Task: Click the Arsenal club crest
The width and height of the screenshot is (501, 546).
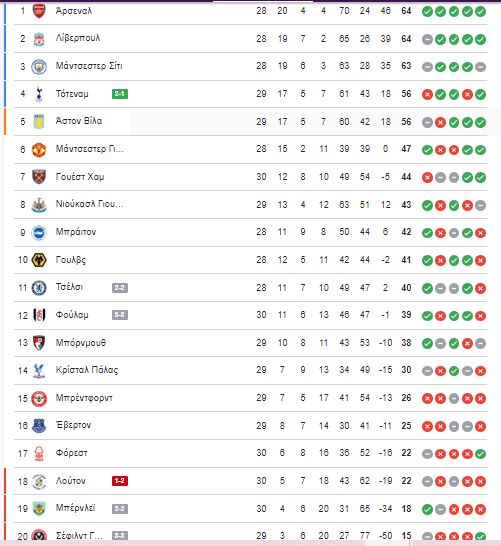Action: 39,11
